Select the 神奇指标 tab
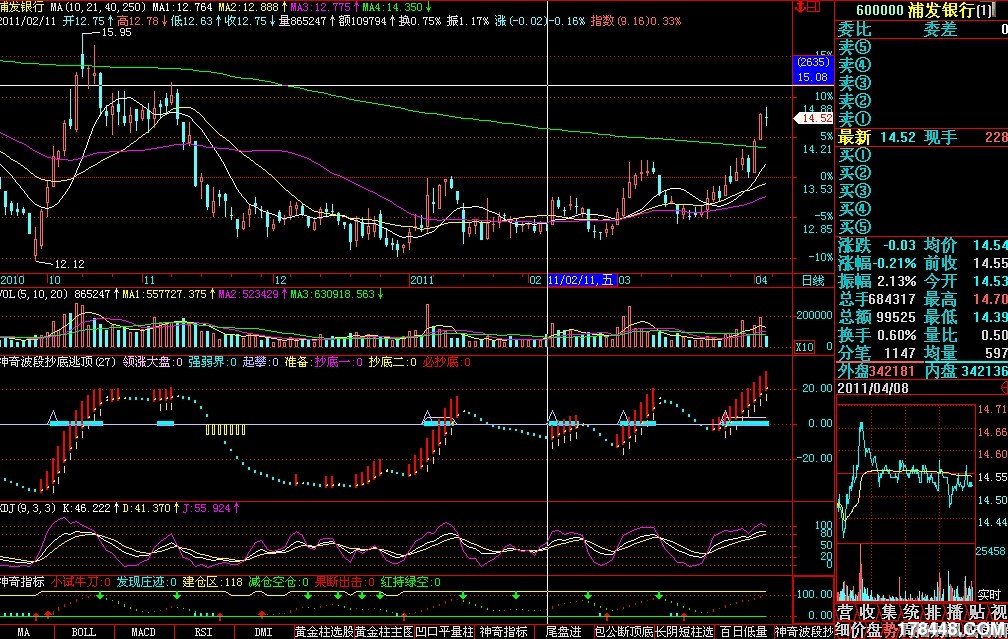Viewport: 1008px width, 639px height. pyautogui.click(x=503, y=633)
